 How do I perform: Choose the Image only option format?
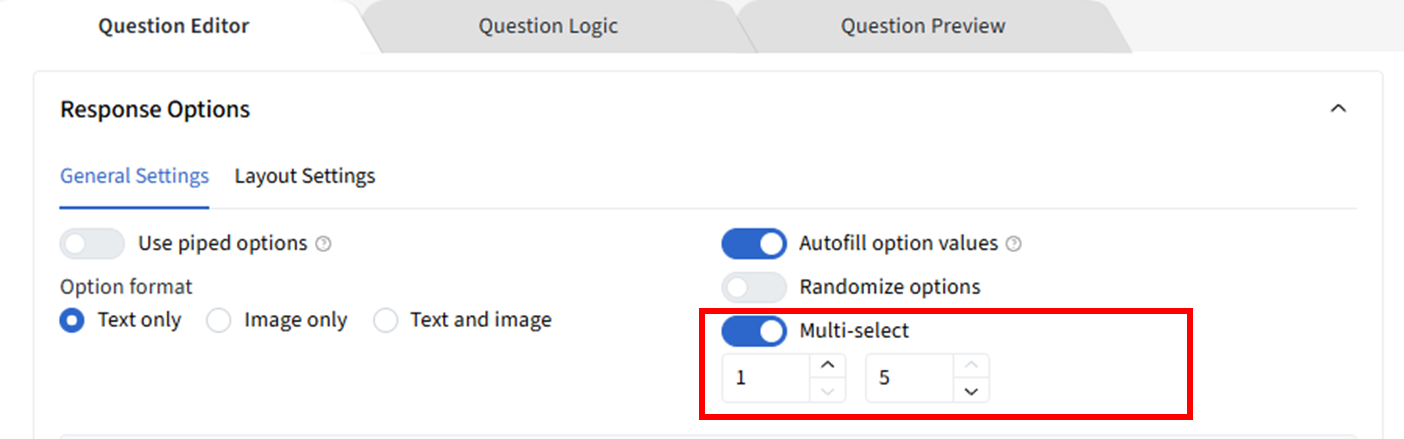click(x=218, y=320)
